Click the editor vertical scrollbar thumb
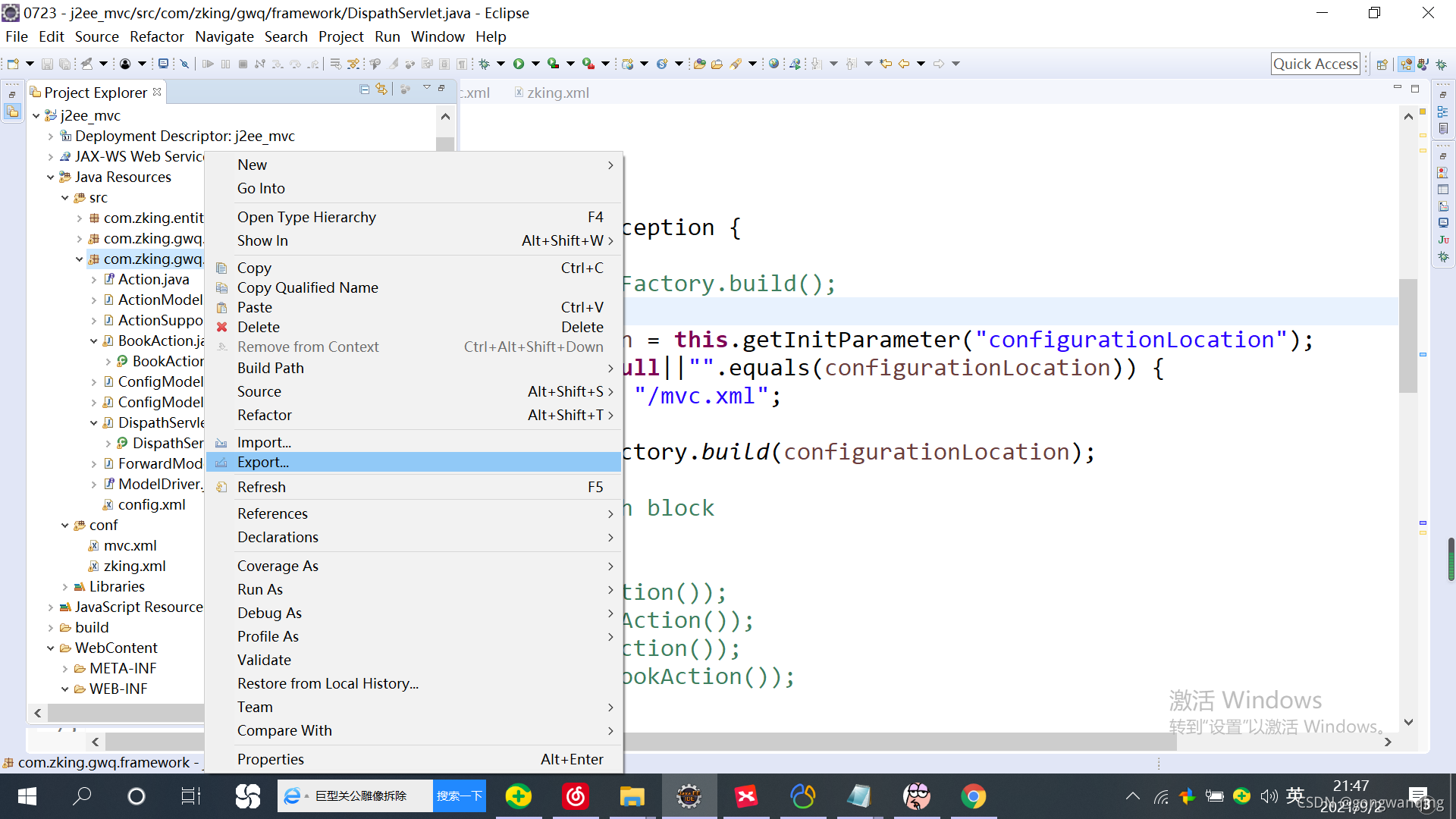Image resolution: width=1456 pixels, height=819 pixels. click(x=1407, y=335)
